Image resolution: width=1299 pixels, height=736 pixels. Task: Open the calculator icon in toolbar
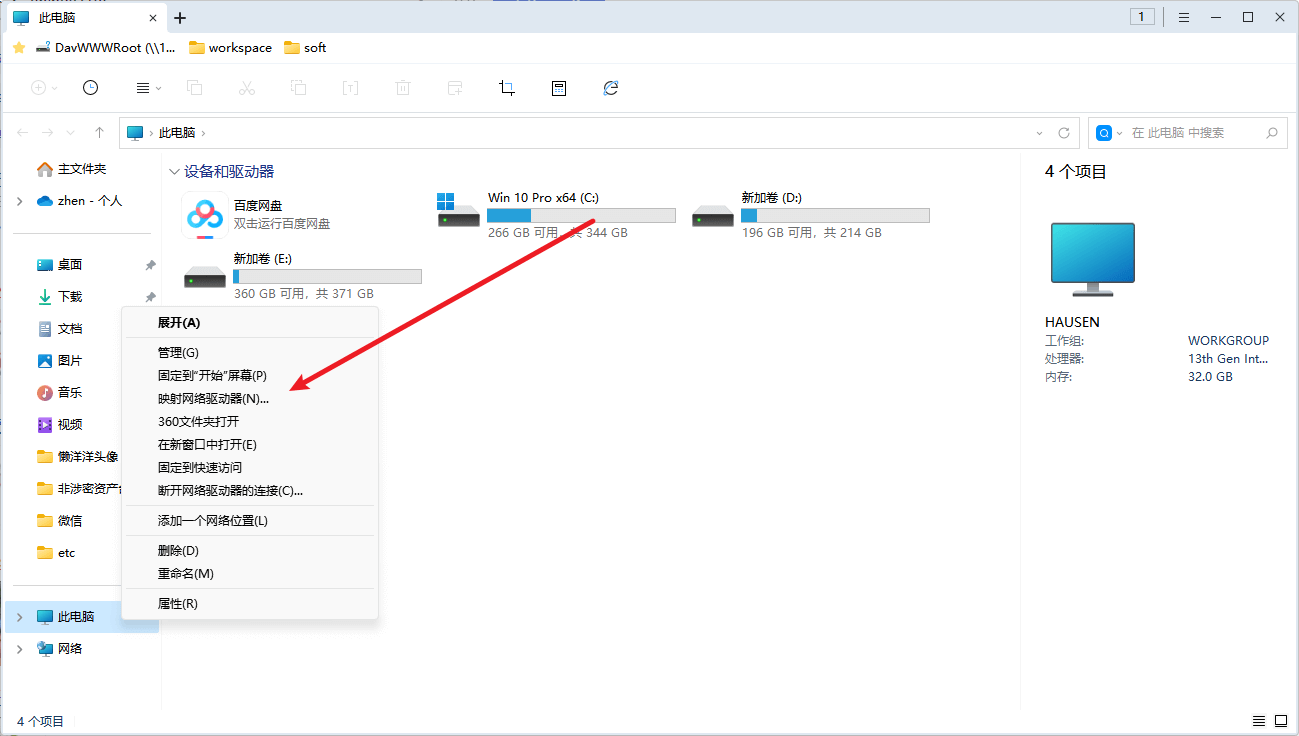pyautogui.click(x=559, y=88)
